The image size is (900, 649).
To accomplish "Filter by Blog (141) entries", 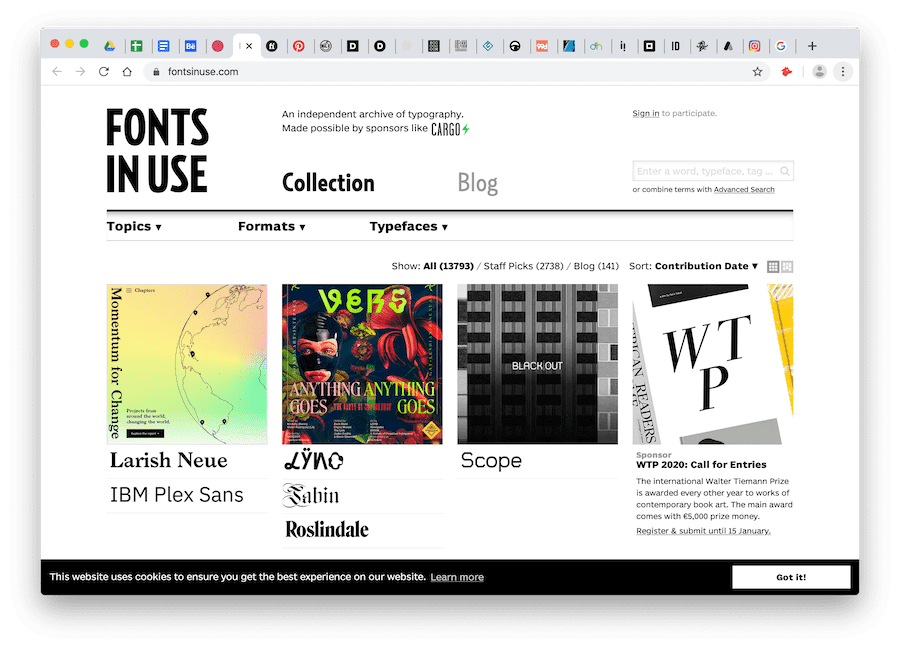I will [596, 266].
